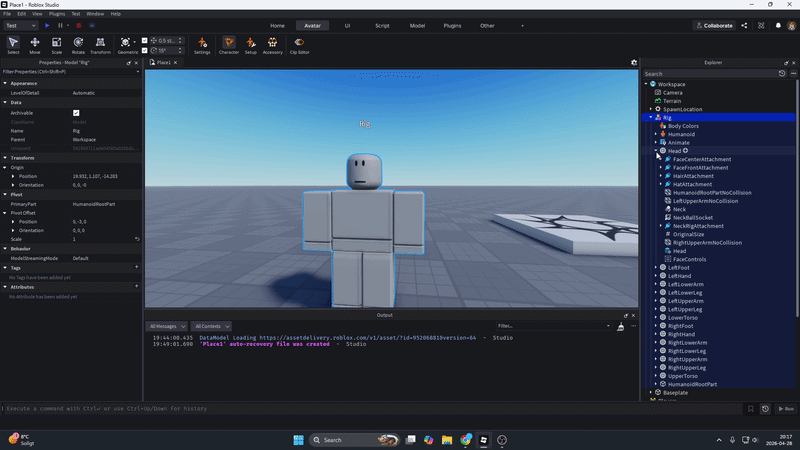Switch to the Home tab

coord(278,26)
